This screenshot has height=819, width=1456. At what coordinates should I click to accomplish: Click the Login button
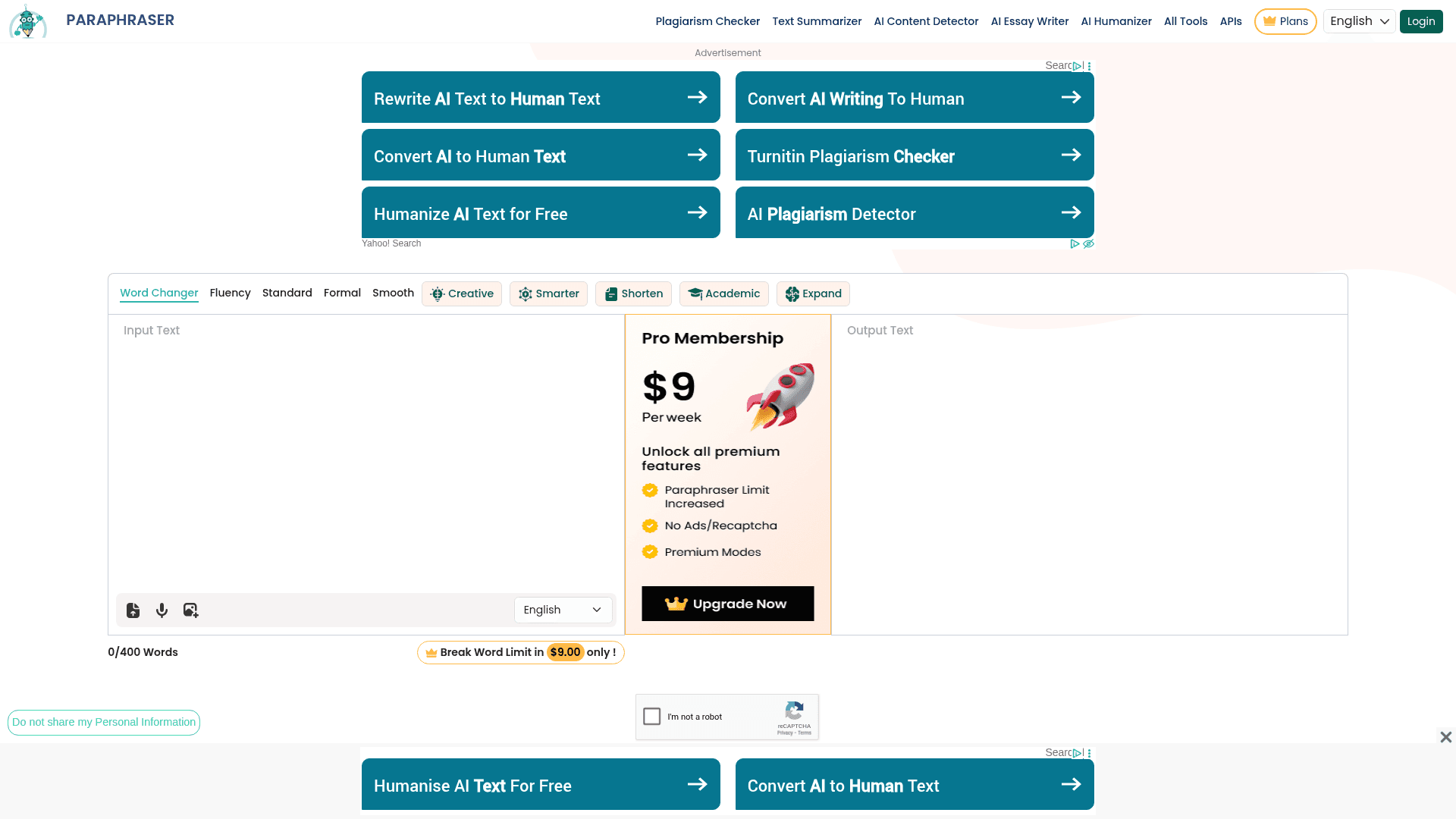1420,21
